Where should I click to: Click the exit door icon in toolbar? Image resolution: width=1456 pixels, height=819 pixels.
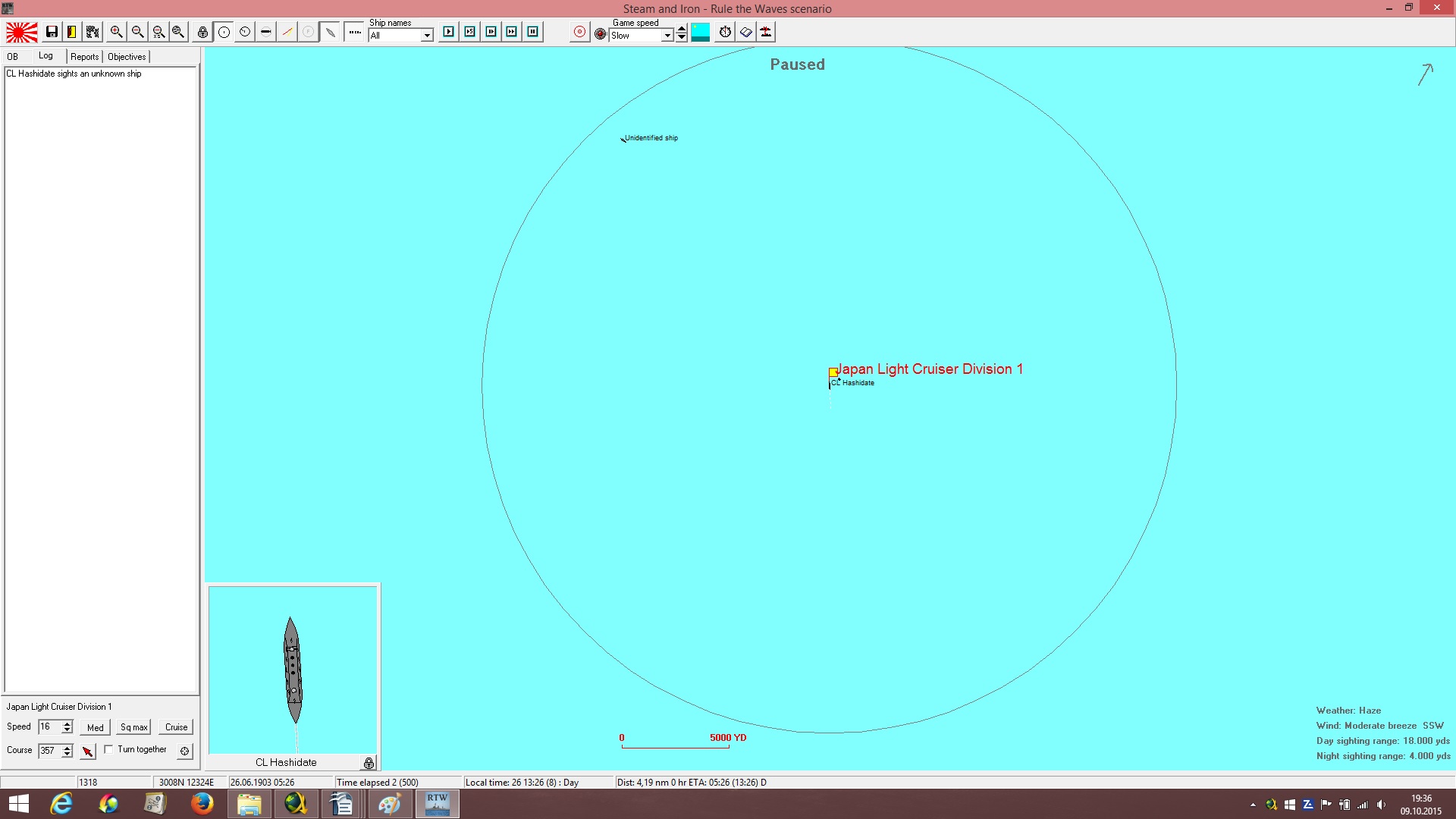click(x=71, y=32)
